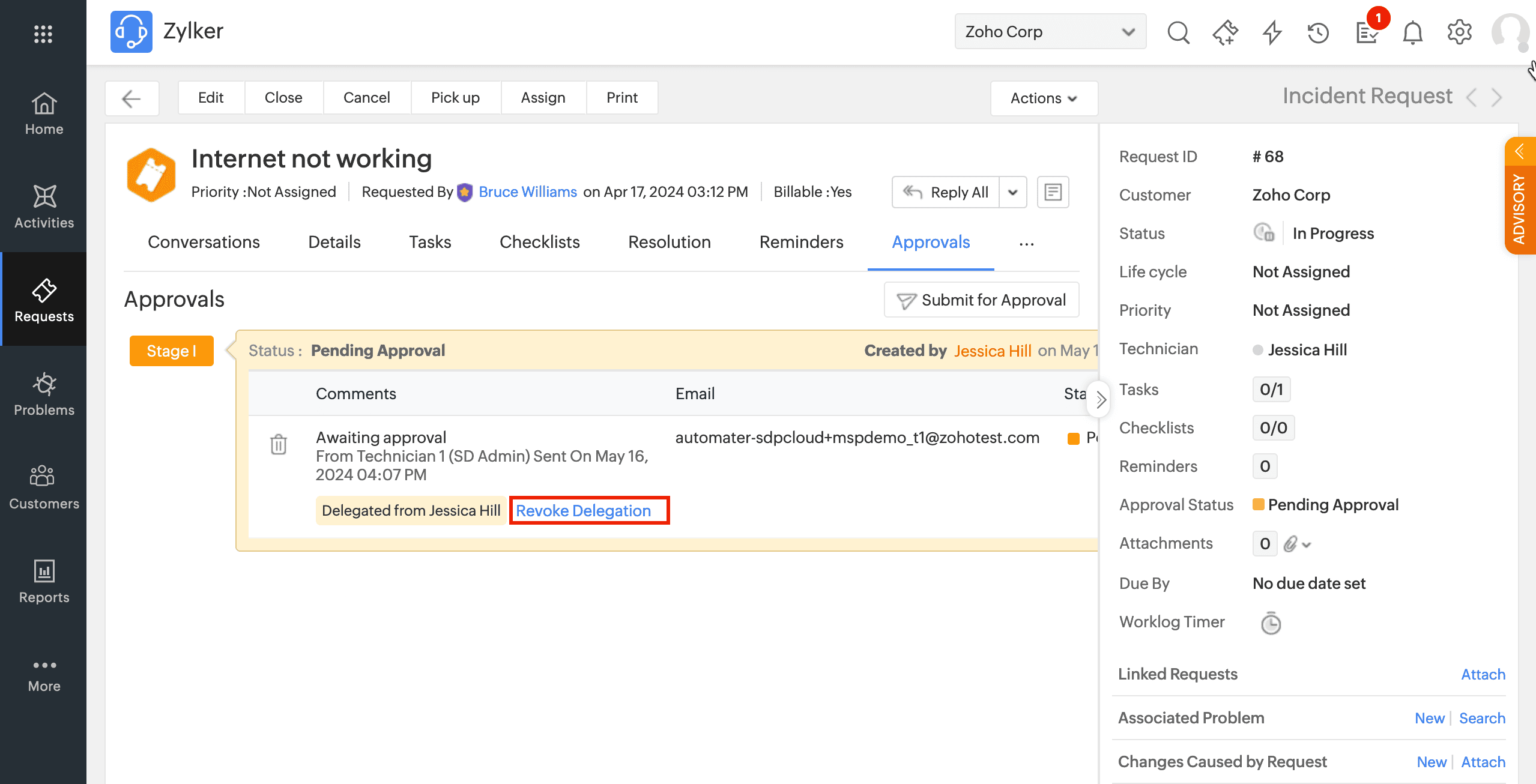Viewport: 1536px width, 784px height.
Task: Click the back arrow button
Action: (132, 98)
